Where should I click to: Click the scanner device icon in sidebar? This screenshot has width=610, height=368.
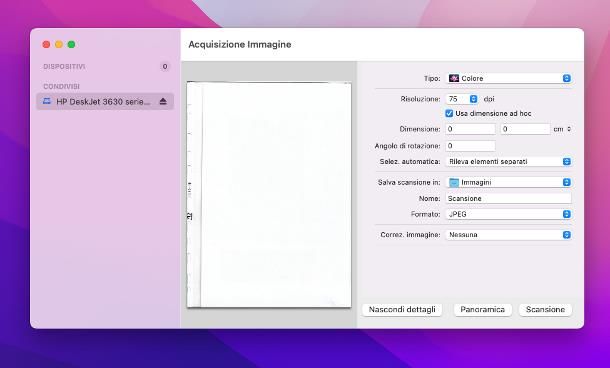pos(47,102)
